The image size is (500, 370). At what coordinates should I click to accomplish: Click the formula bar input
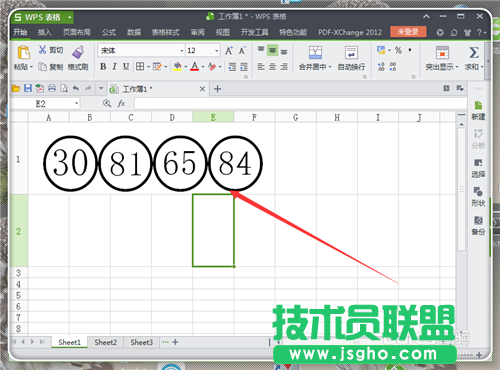tap(300, 104)
